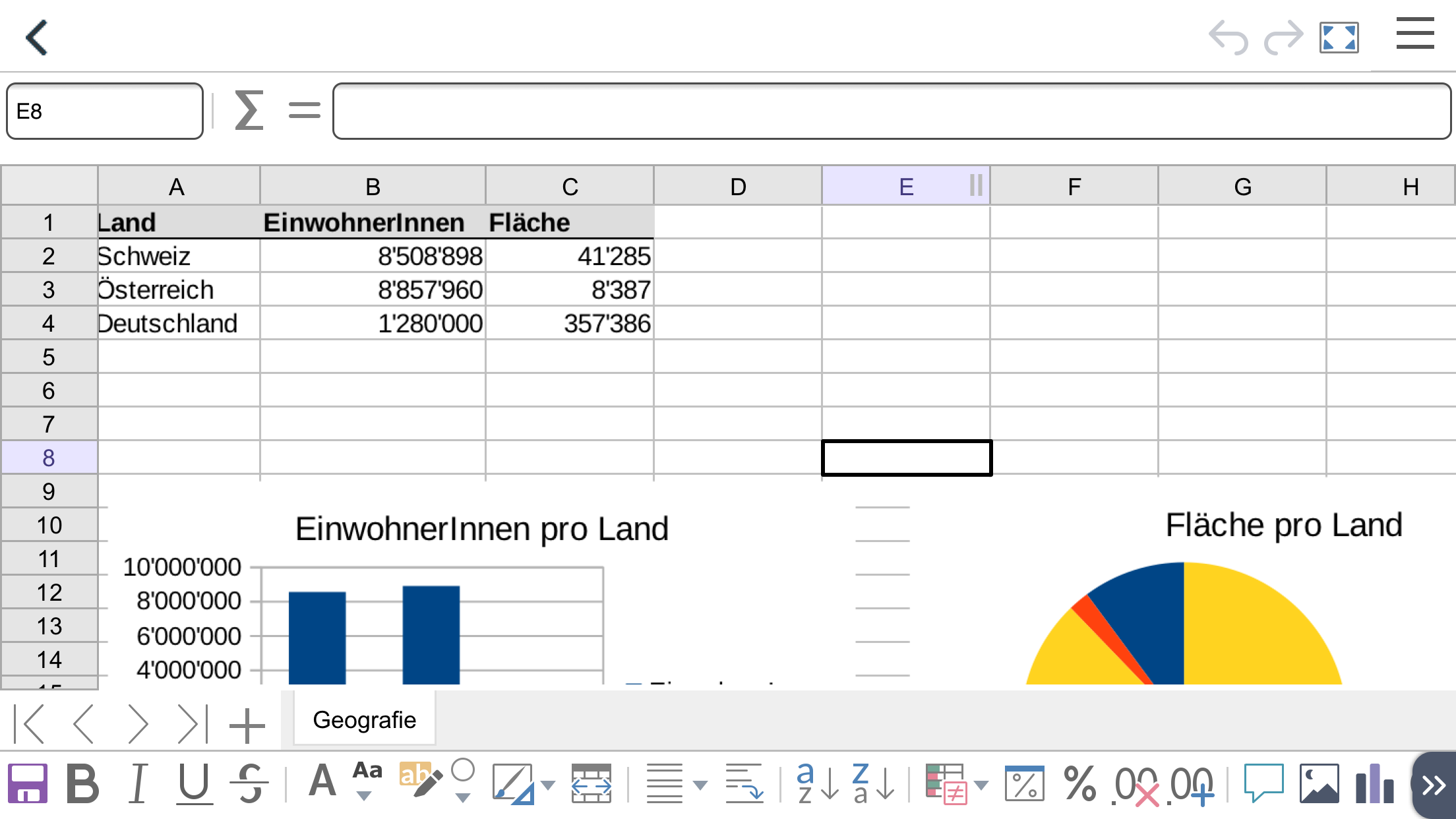Click the Sum sigma button
The image size is (1456, 819).
249,111
